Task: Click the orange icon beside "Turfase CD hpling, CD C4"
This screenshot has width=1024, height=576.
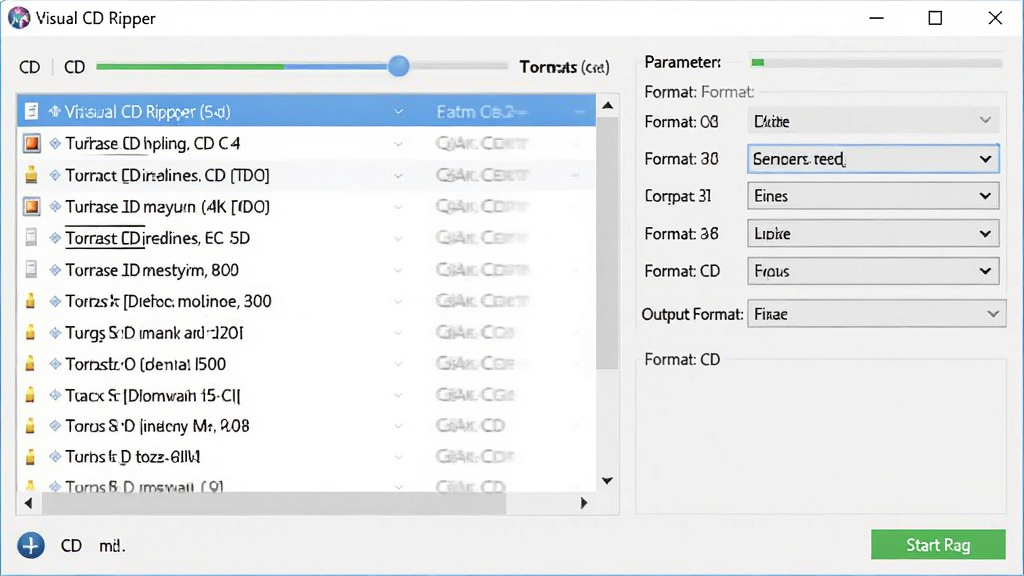Action: [x=31, y=143]
